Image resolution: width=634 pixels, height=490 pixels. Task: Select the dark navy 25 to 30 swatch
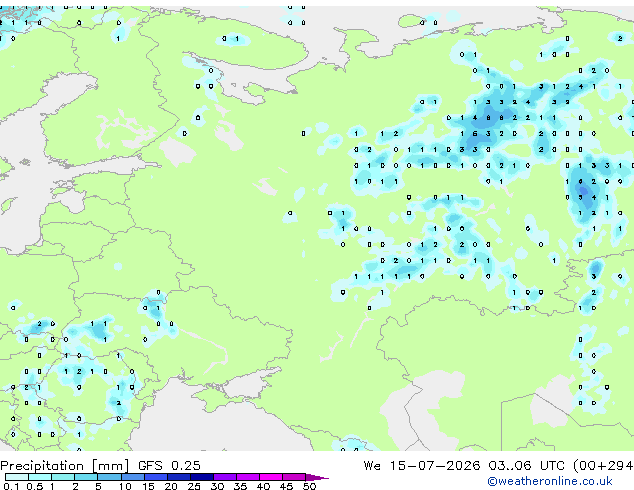tap(202, 477)
